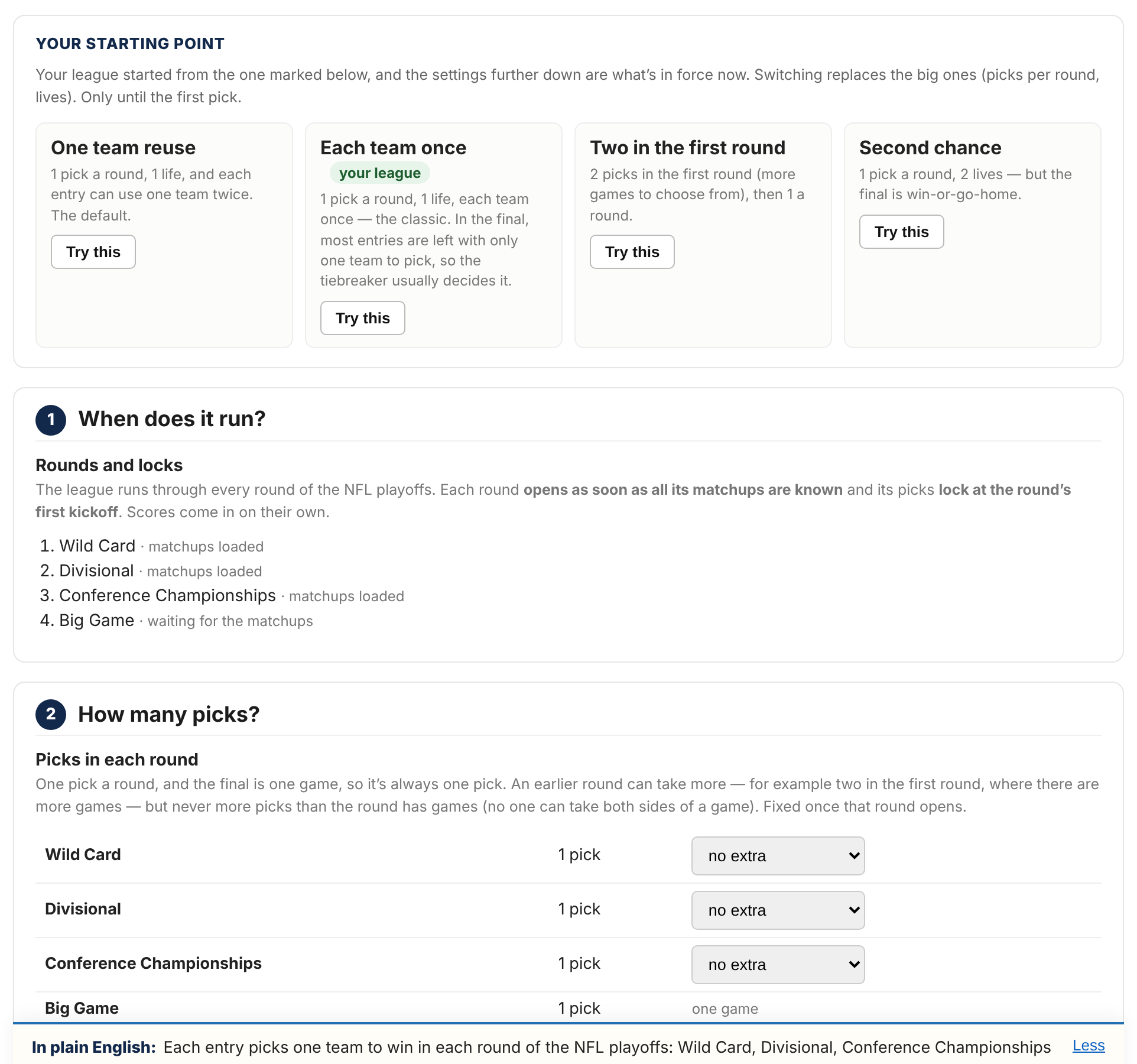Open the Conference Championships extra picks dropdown
The image size is (1137, 1064).
778,965
